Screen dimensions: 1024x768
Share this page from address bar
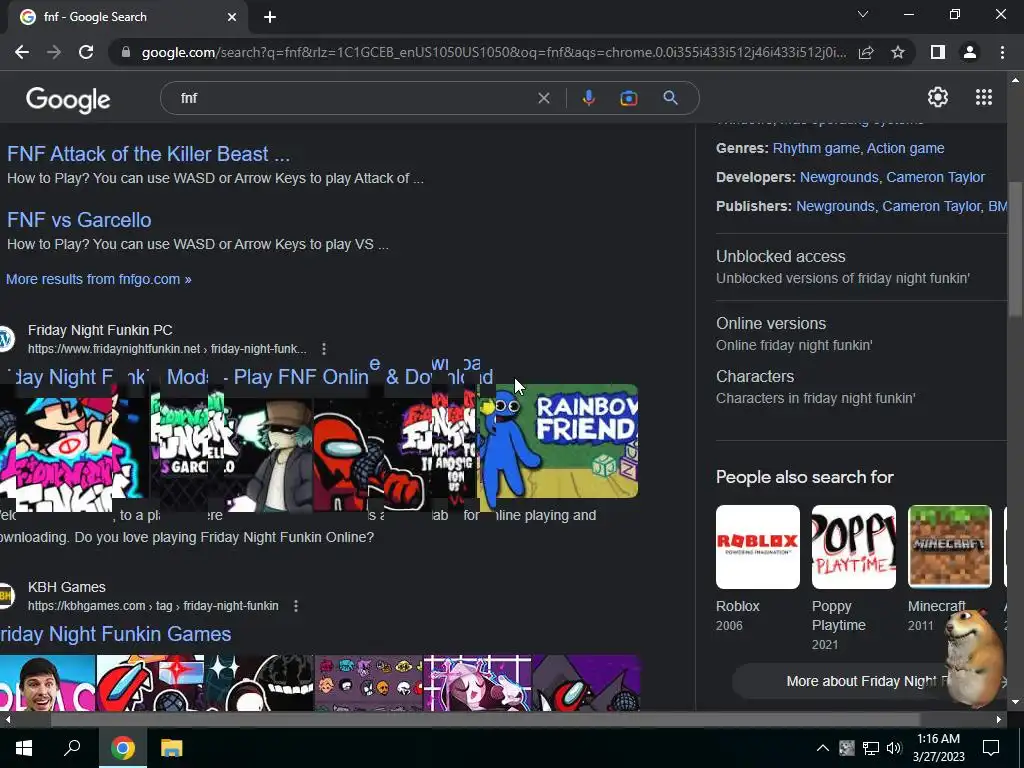(866, 52)
